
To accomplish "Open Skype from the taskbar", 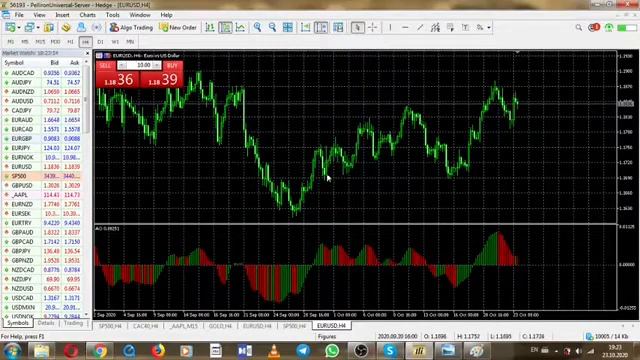I will 390,351.
